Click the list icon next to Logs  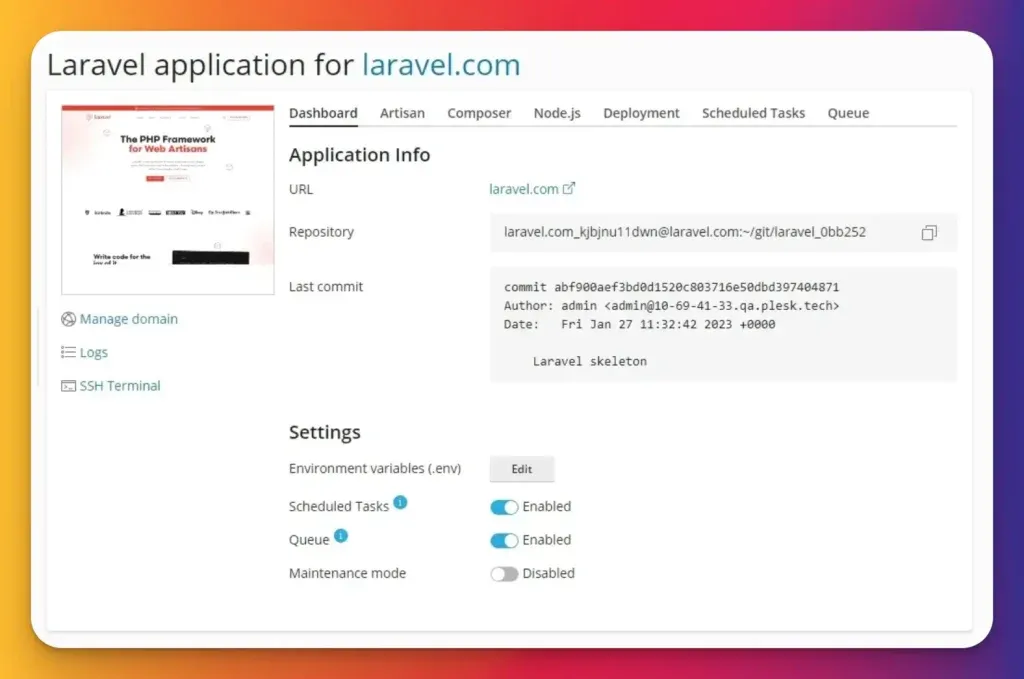pos(68,352)
